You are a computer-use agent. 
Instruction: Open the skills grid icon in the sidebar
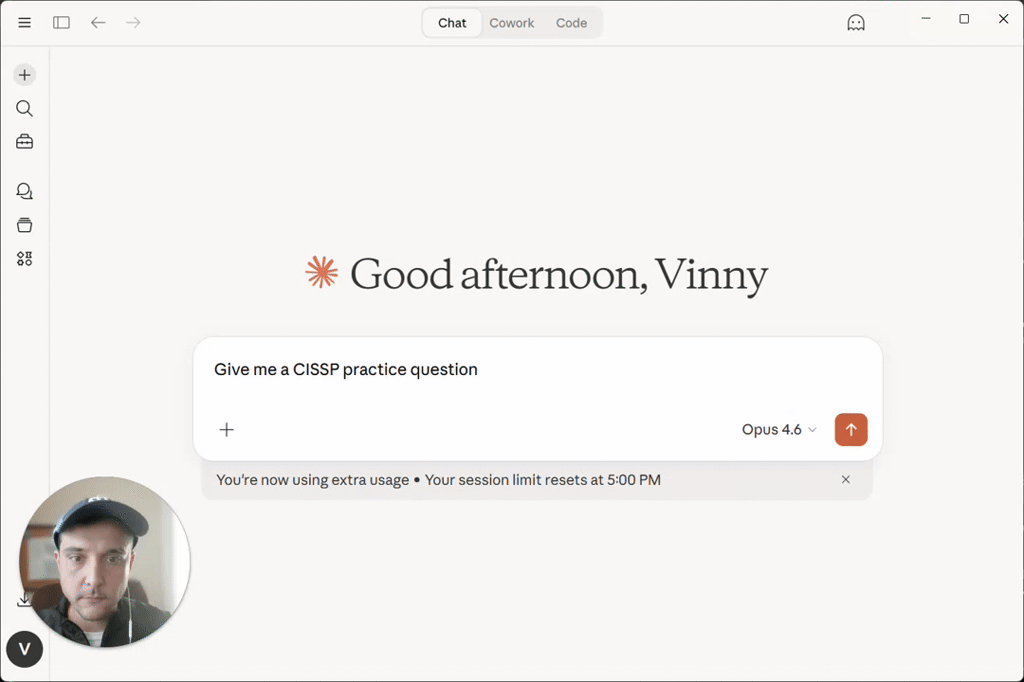click(24, 258)
